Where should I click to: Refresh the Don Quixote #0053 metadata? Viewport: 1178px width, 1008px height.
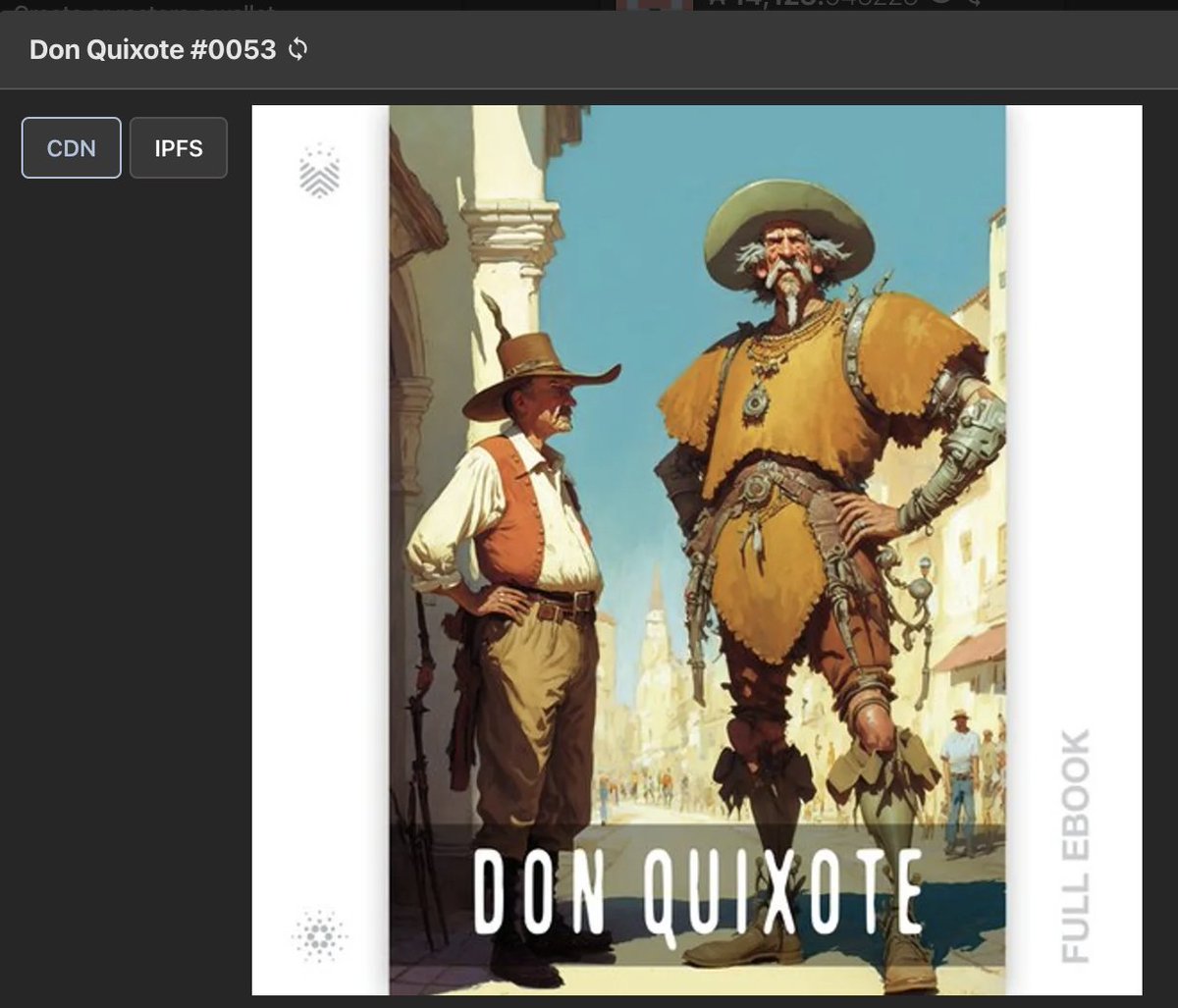[297, 48]
